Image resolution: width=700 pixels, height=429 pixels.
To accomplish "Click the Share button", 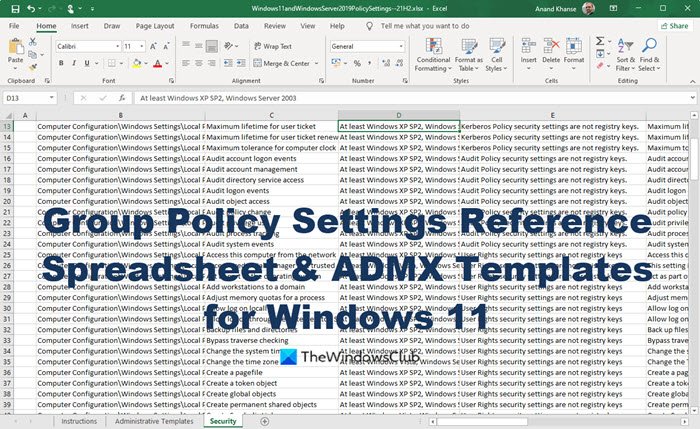I will (675, 26).
